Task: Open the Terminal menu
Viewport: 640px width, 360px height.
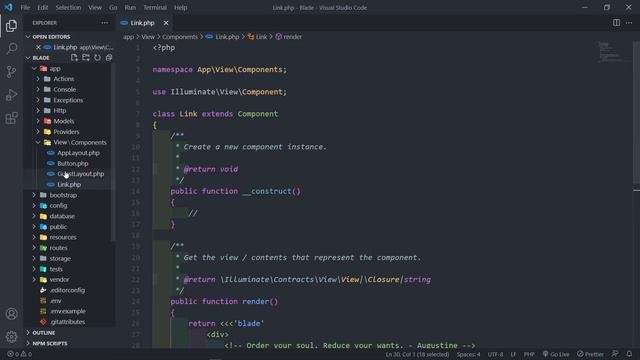Action: (155, 7)
